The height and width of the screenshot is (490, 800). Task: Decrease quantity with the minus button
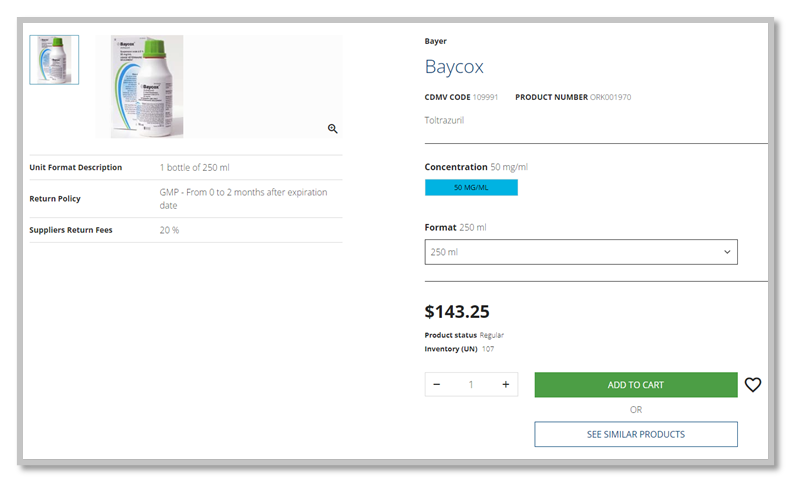(x=437, y=384)
